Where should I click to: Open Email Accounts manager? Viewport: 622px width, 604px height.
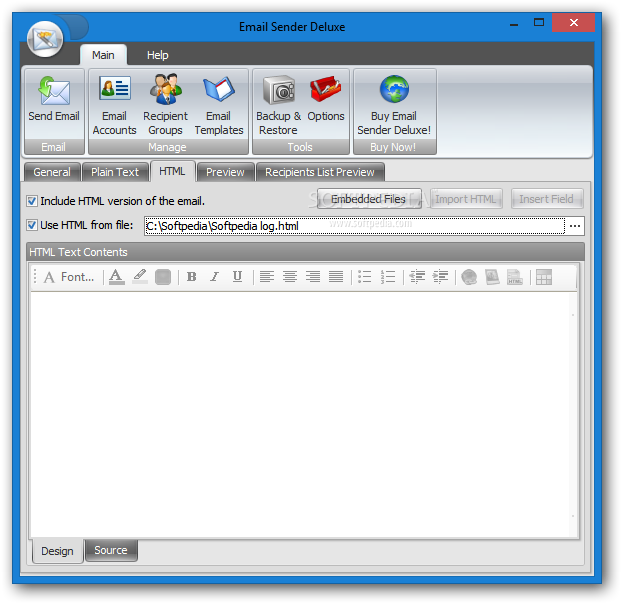[114, 105]
